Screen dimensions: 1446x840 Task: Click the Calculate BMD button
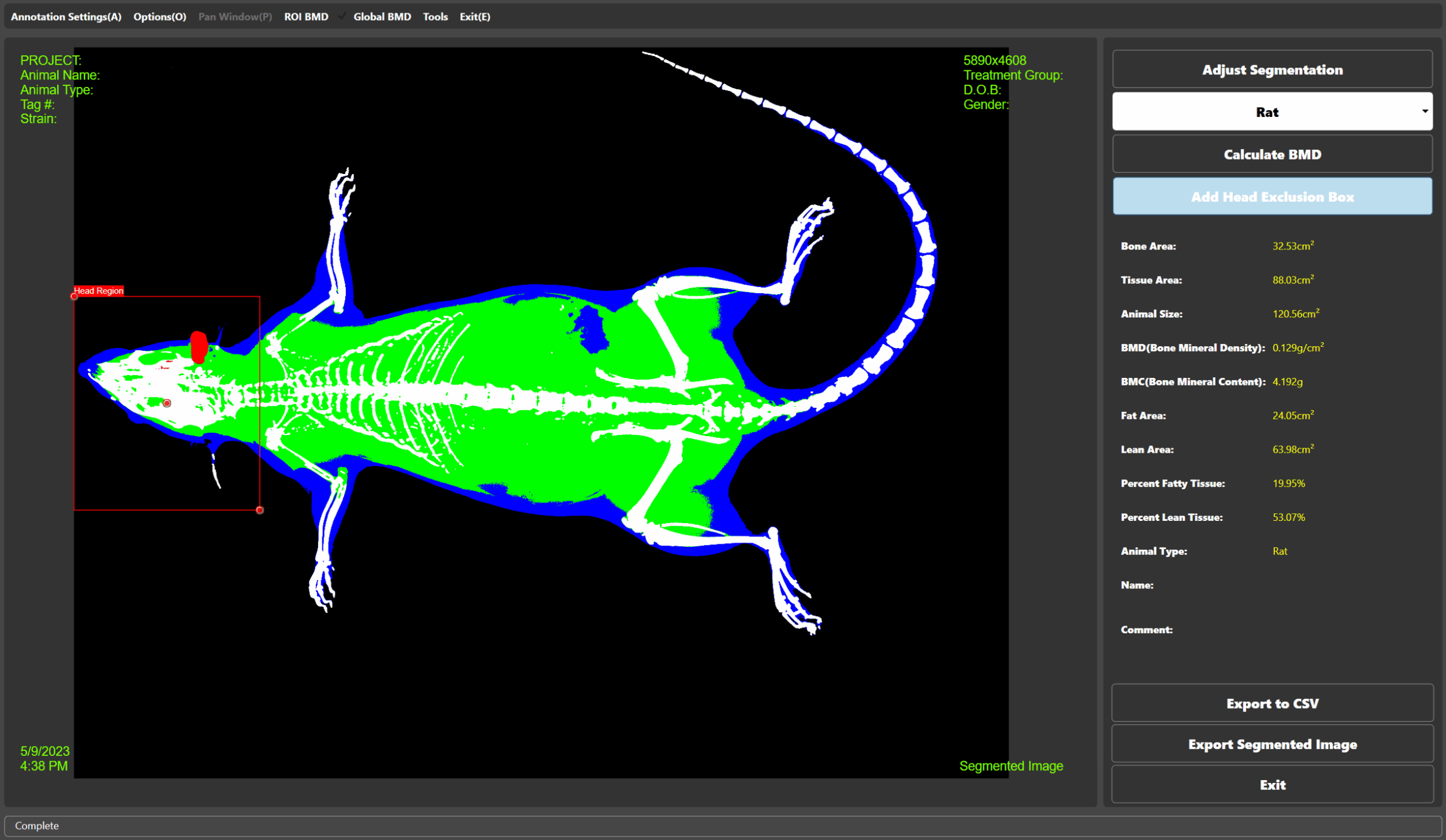tap(1272, 154)
